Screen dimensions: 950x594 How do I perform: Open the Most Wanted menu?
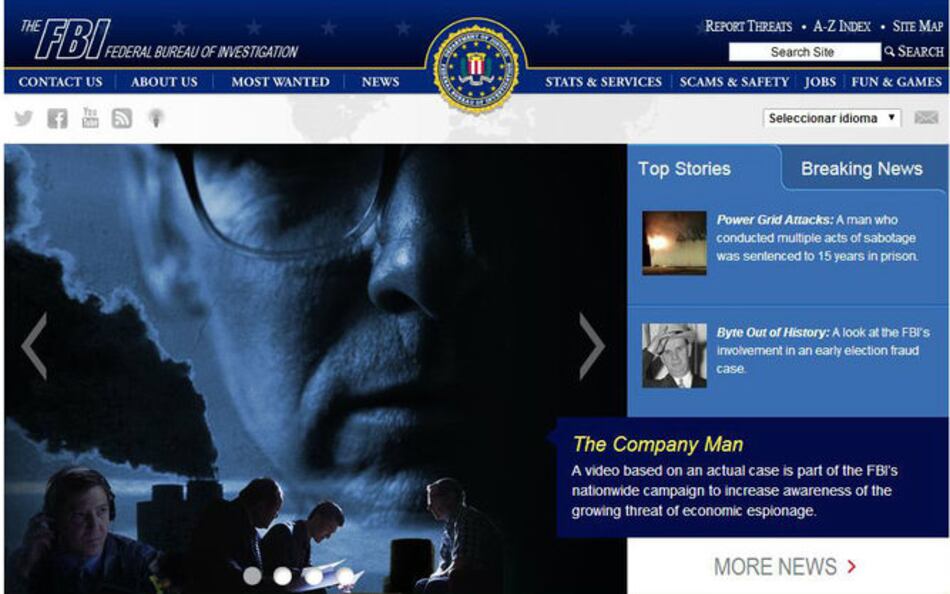click(x=281, y=82)
